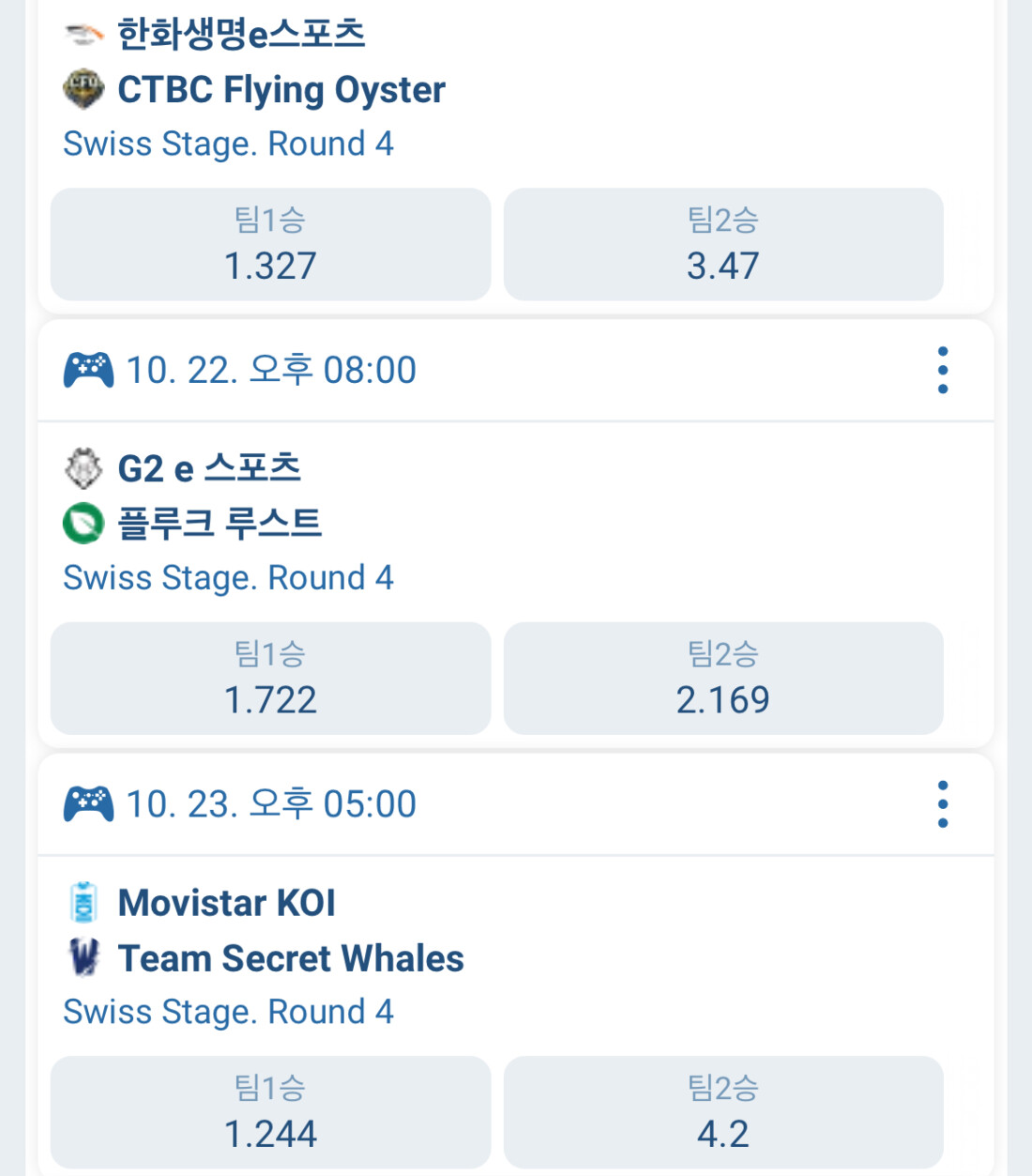Click the gamepad icon beside 10. 22.

(88, 370)
